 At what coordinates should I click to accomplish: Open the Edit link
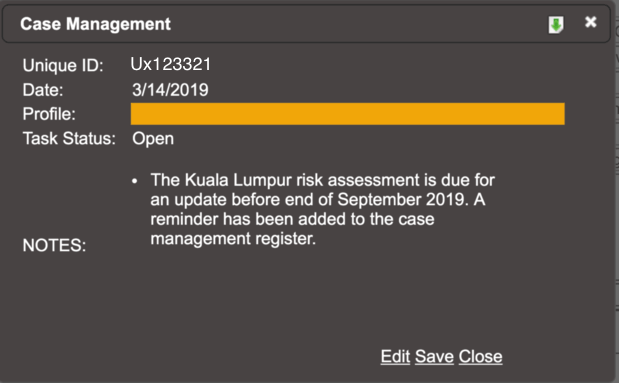395,357
